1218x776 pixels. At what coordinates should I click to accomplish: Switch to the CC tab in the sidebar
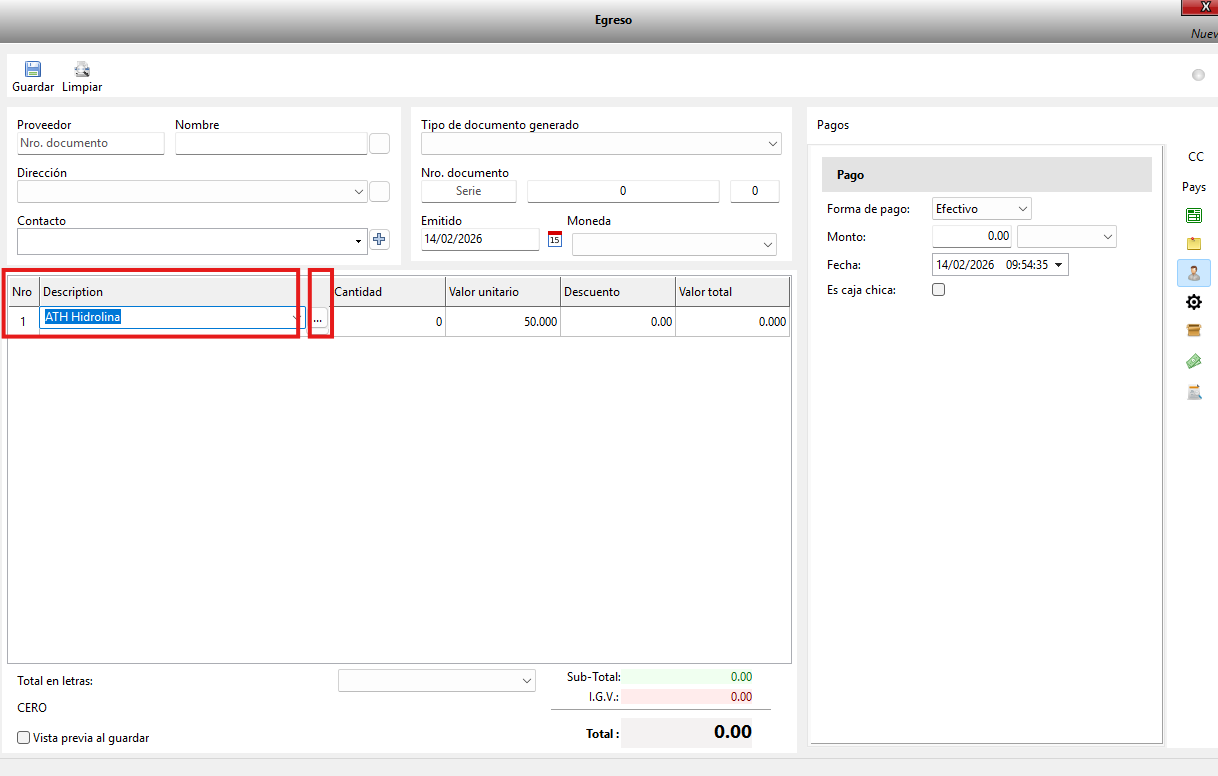[1195, 157]
